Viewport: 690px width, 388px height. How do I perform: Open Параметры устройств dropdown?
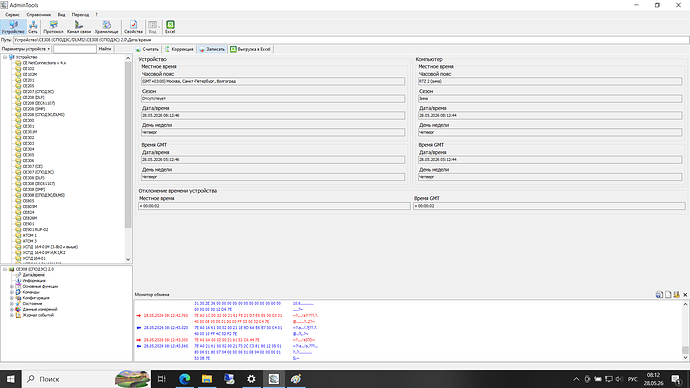click(26, 49)
